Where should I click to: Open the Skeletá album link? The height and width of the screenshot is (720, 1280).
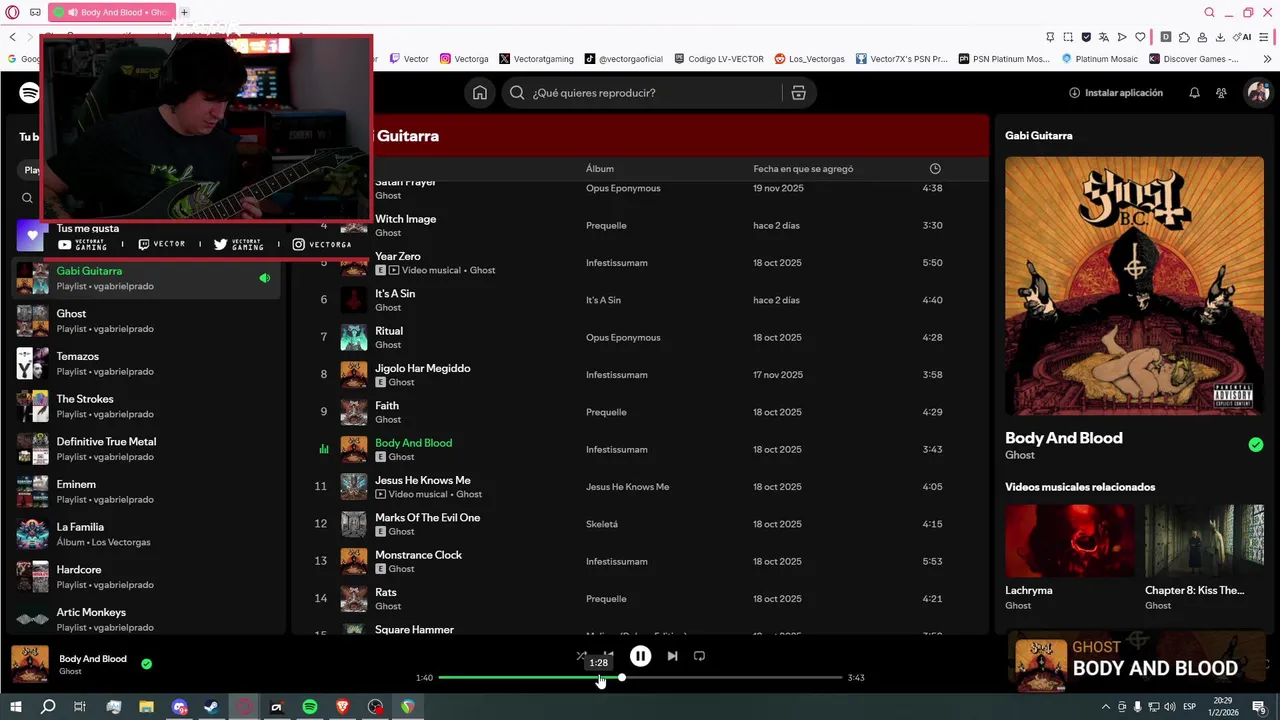point(602,524)
